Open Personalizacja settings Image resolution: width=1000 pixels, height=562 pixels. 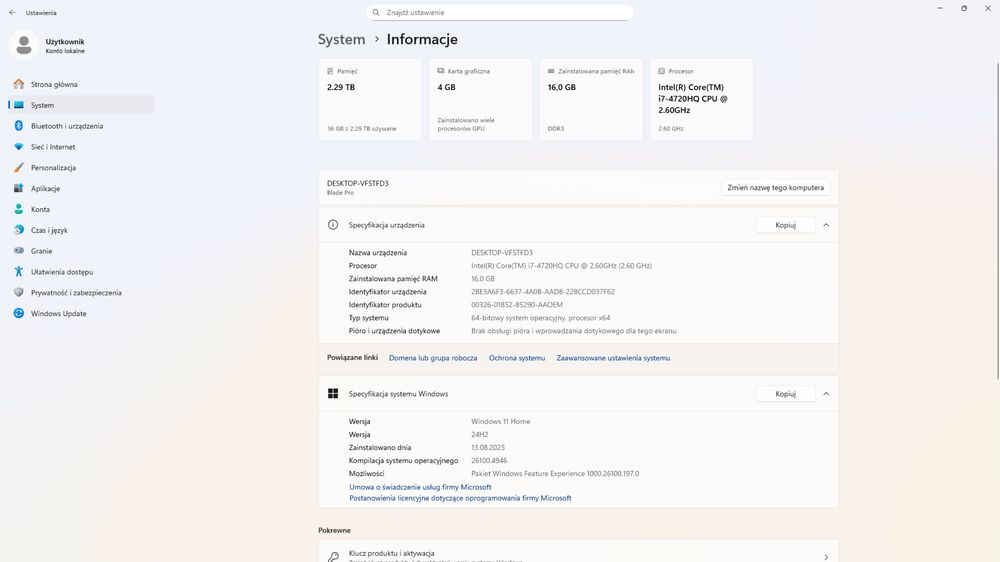point(53,168)
